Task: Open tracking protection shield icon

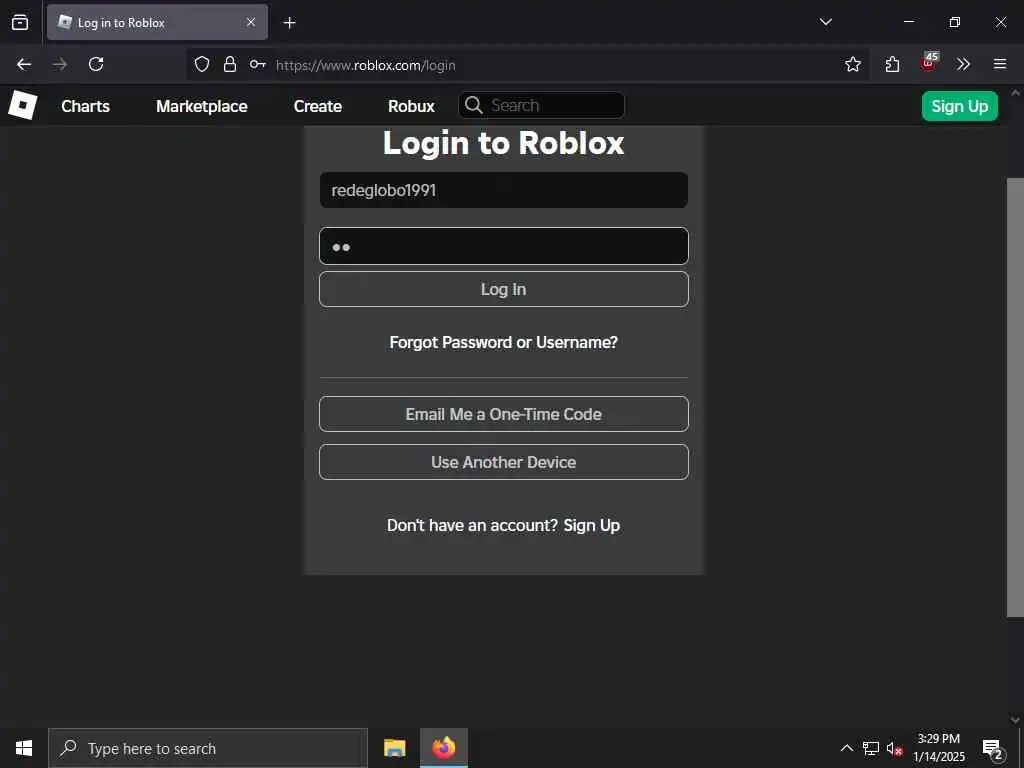Action: tap(202, 64)
